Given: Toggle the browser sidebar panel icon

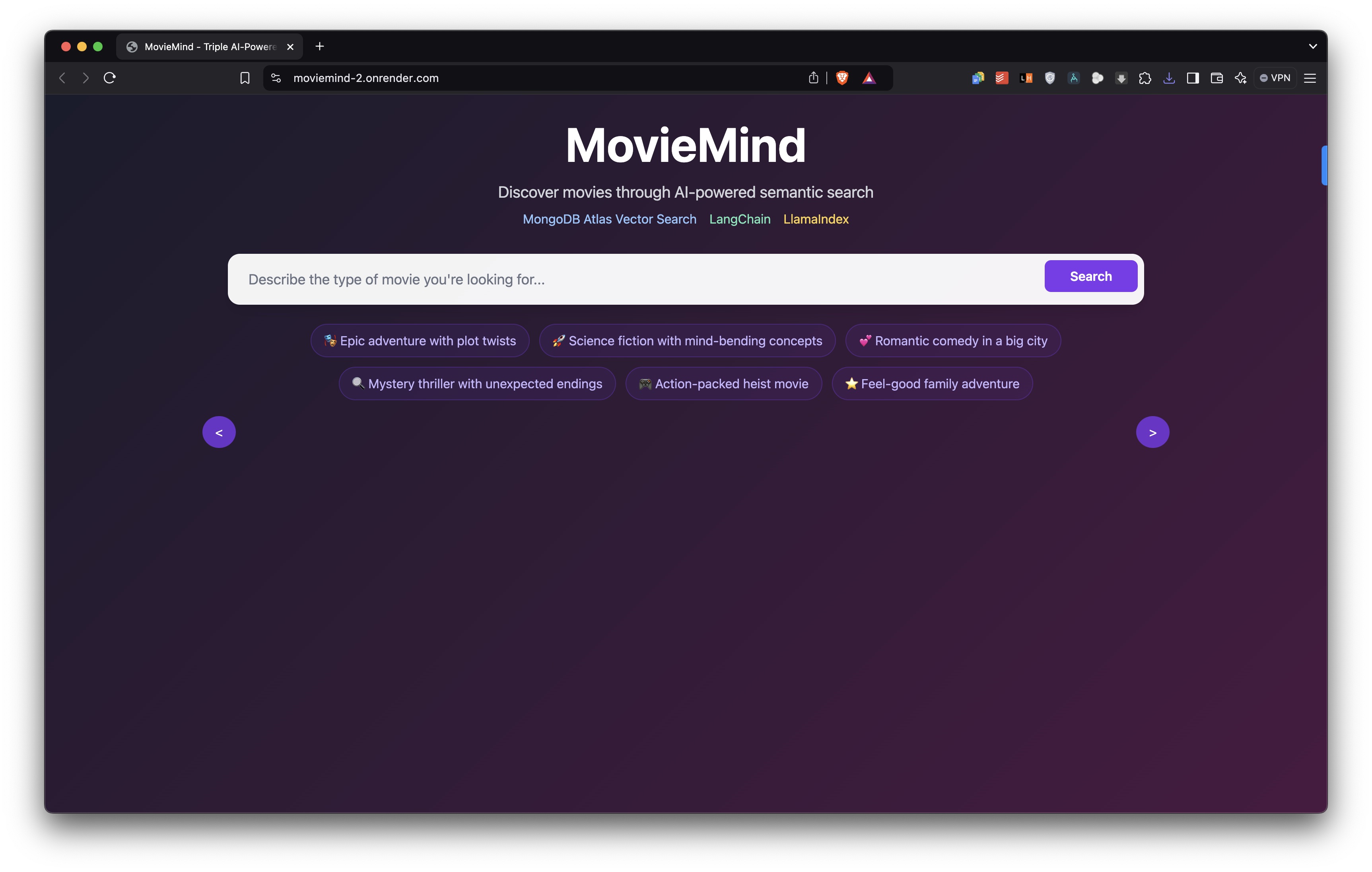Looking at the screenshot, I should pos(1193,78).
